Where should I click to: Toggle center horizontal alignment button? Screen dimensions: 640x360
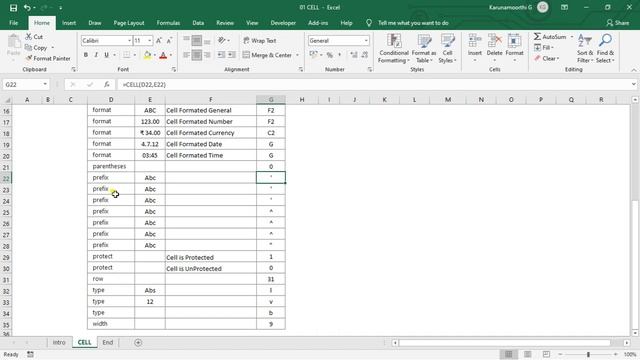(196, 55)
